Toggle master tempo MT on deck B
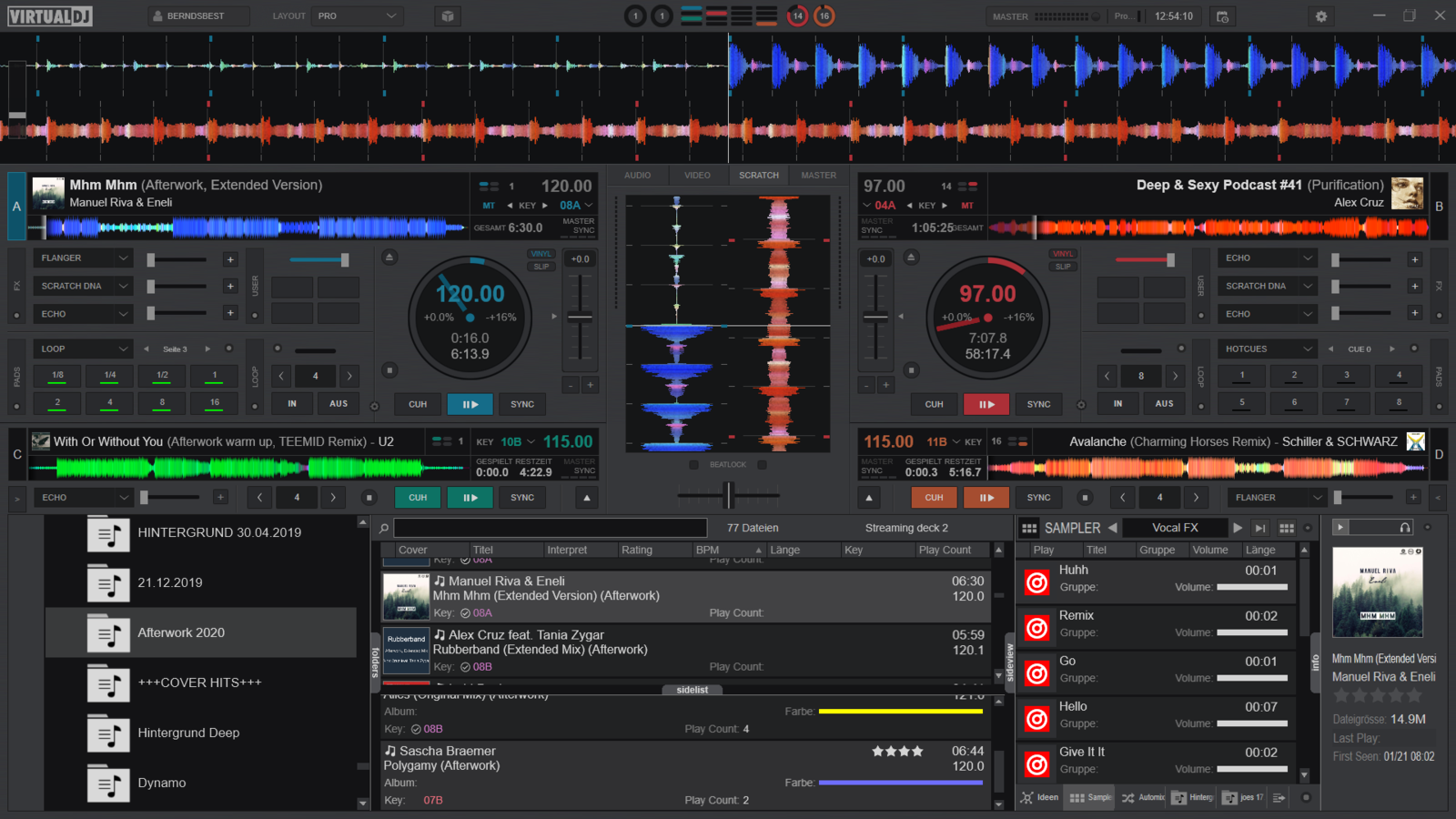 [967, 206]
